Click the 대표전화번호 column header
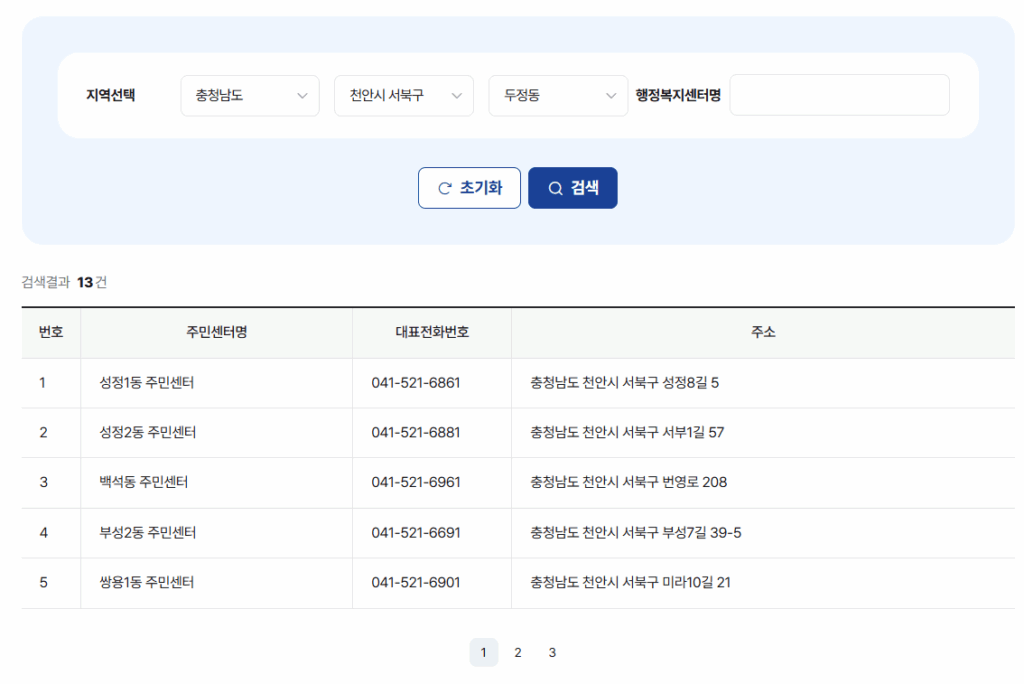Viewport: 1024px width, 684px height. pyautogui.click(x=432, y=332)
